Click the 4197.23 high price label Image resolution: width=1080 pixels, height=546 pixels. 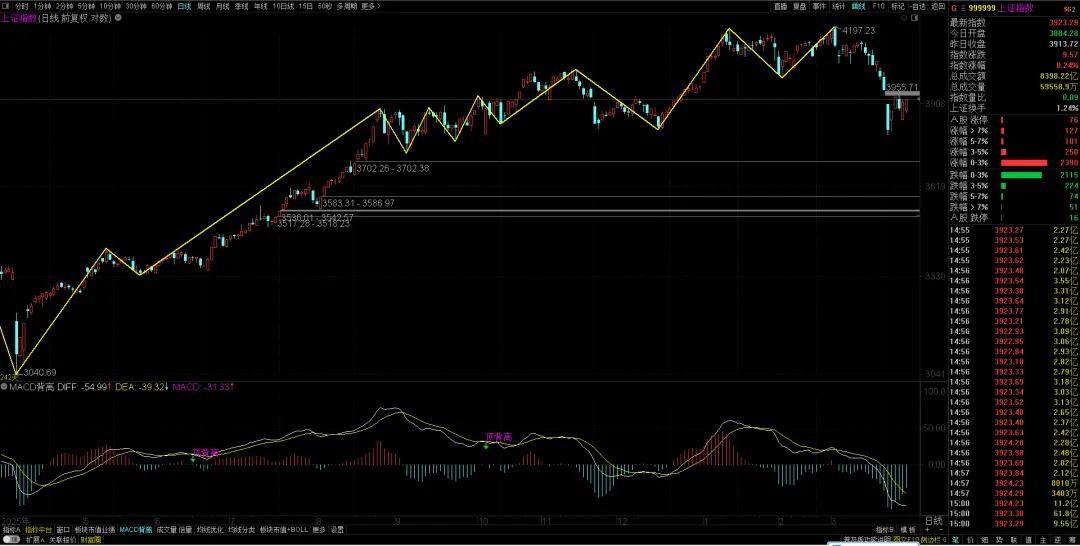858,30
